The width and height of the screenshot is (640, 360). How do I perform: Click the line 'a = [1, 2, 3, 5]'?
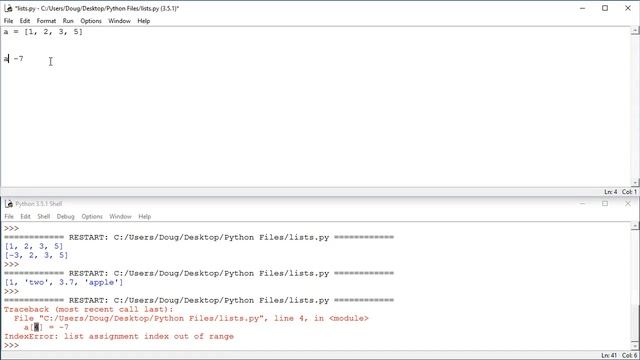[x=43, y=32]
